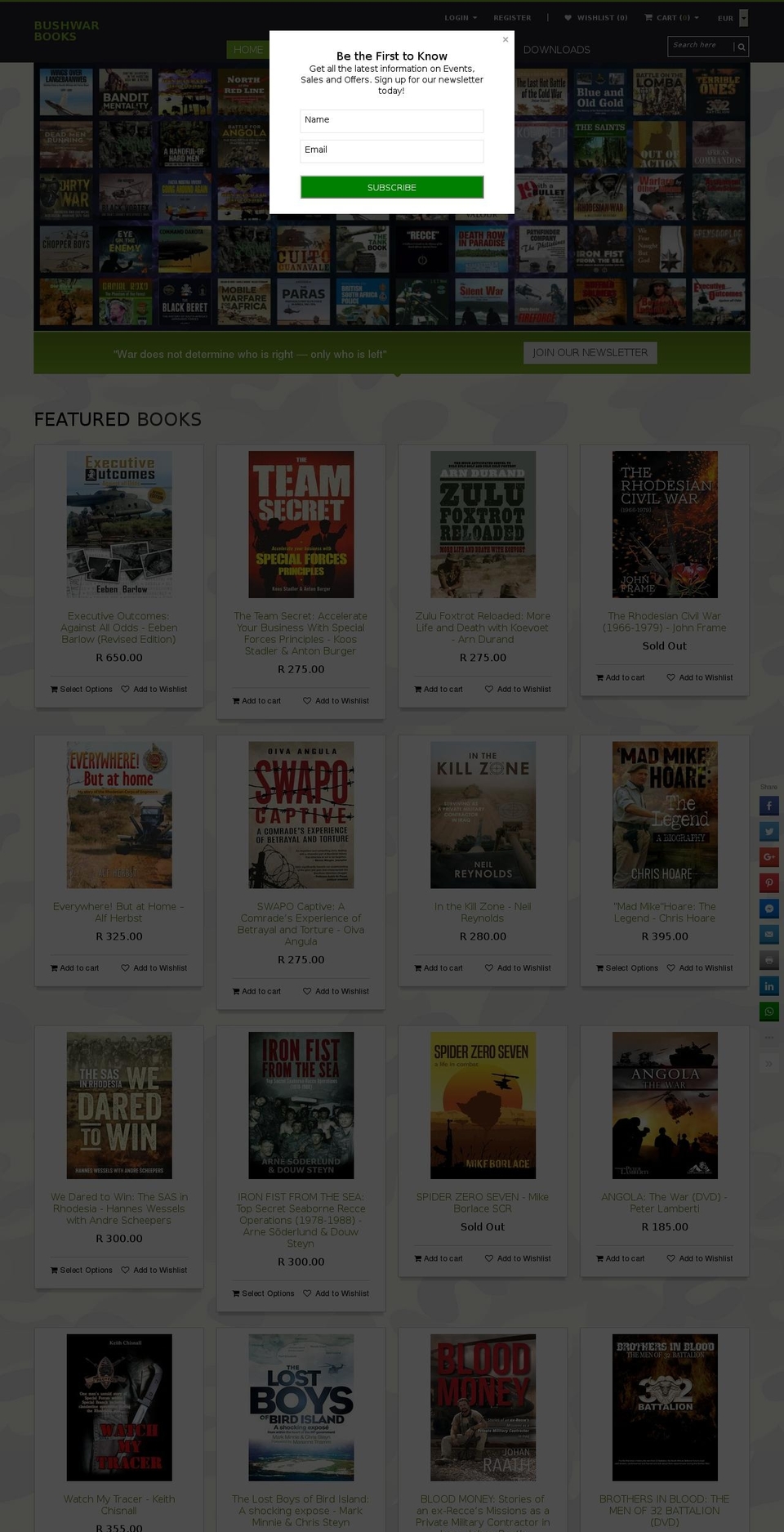Open the REGISTER link
This screenshot has height=1532, width=784.
pos(512,17)
